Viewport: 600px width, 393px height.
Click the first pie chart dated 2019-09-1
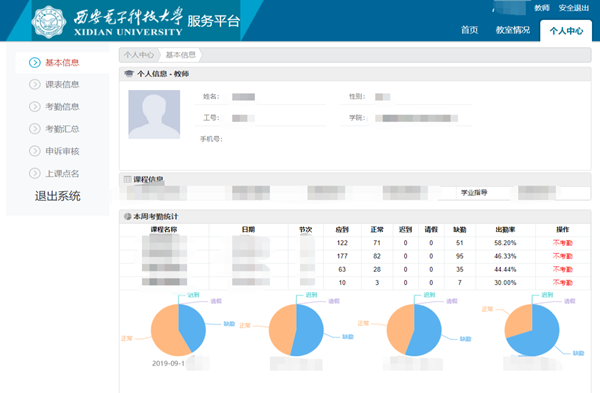178,330
